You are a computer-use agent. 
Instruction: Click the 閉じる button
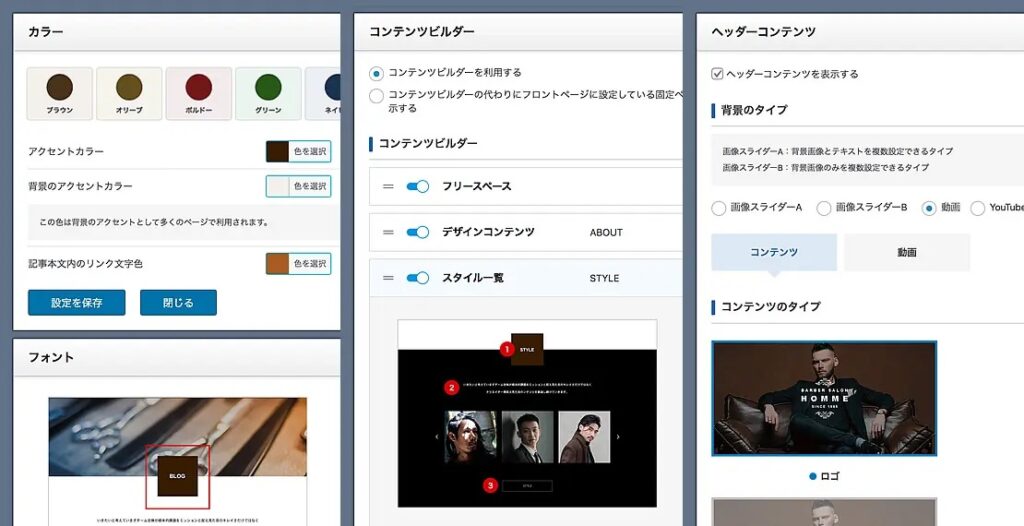178,303
